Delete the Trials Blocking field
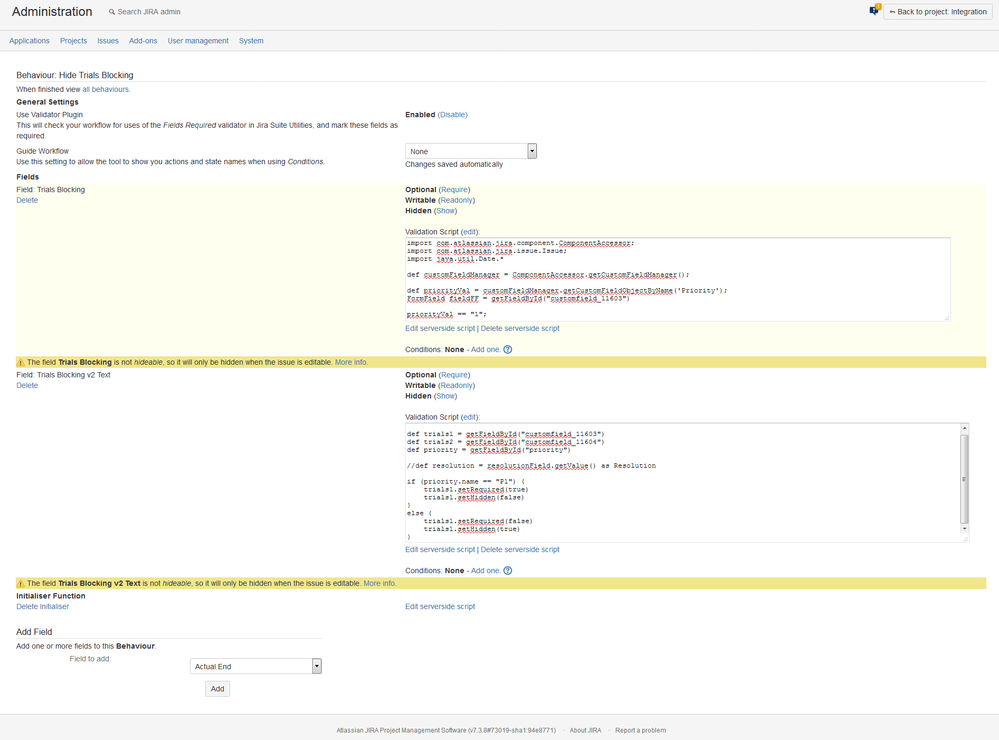The image size is (999, 740). [x=27, y=200]
